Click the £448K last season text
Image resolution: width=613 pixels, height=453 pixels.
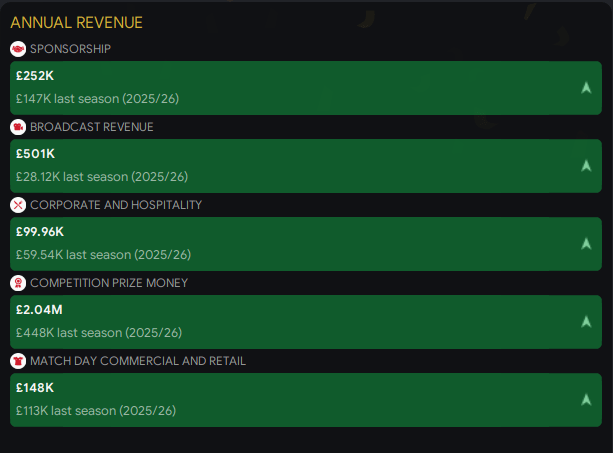99,333
